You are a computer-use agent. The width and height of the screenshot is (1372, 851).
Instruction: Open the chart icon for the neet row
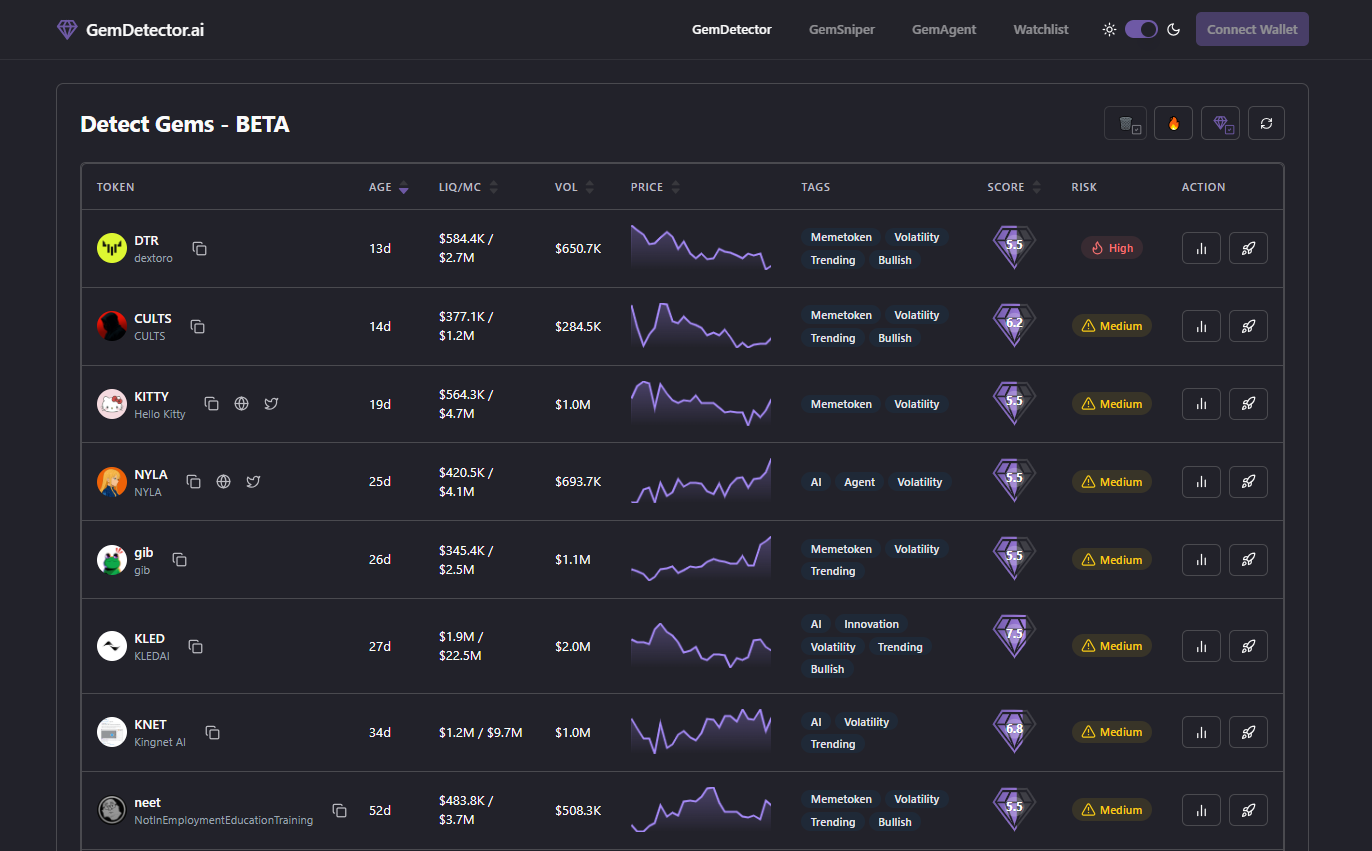click(x=1201, y=810)
